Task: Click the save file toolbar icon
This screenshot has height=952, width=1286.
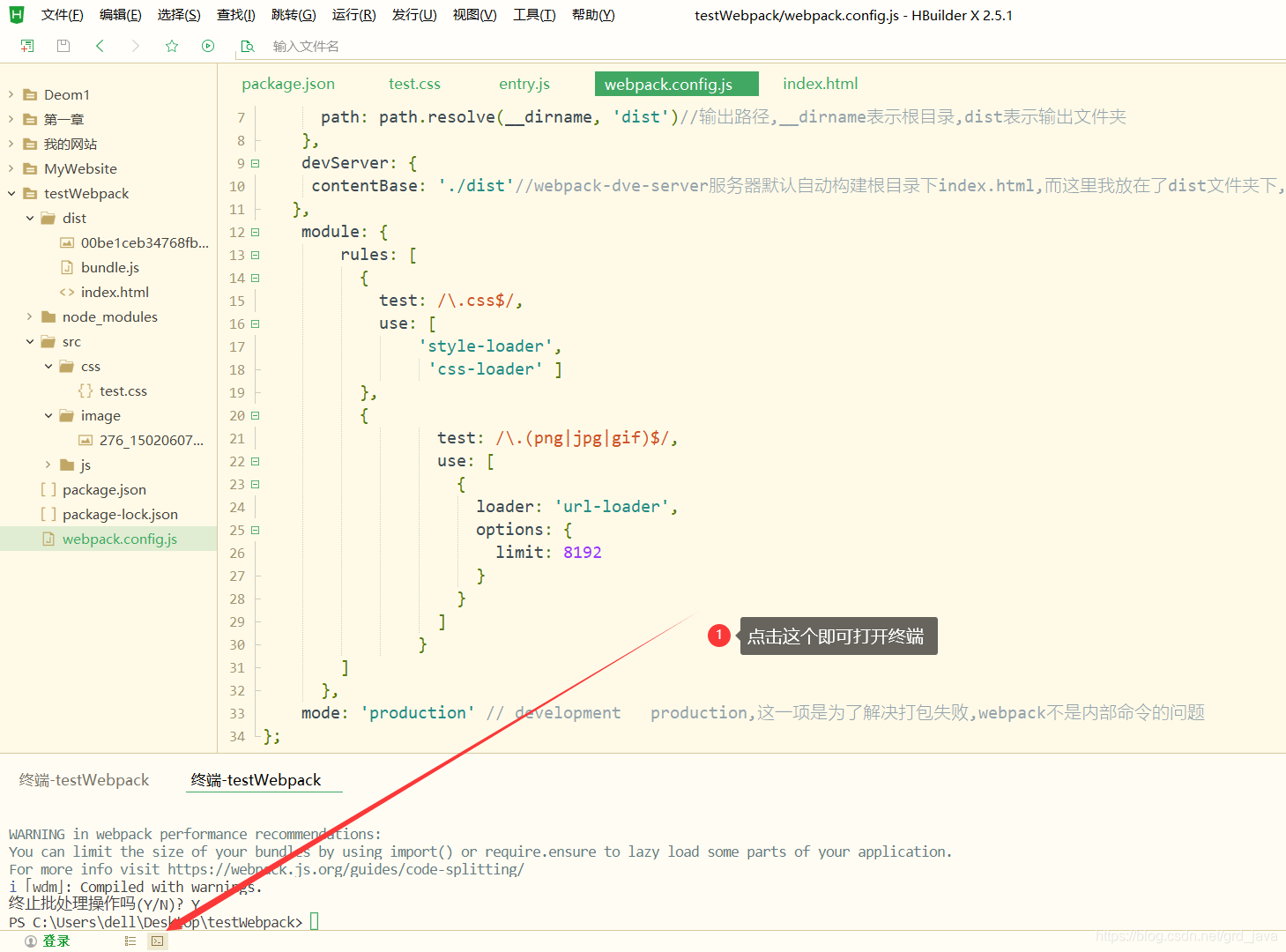Action: pos(63,46)
